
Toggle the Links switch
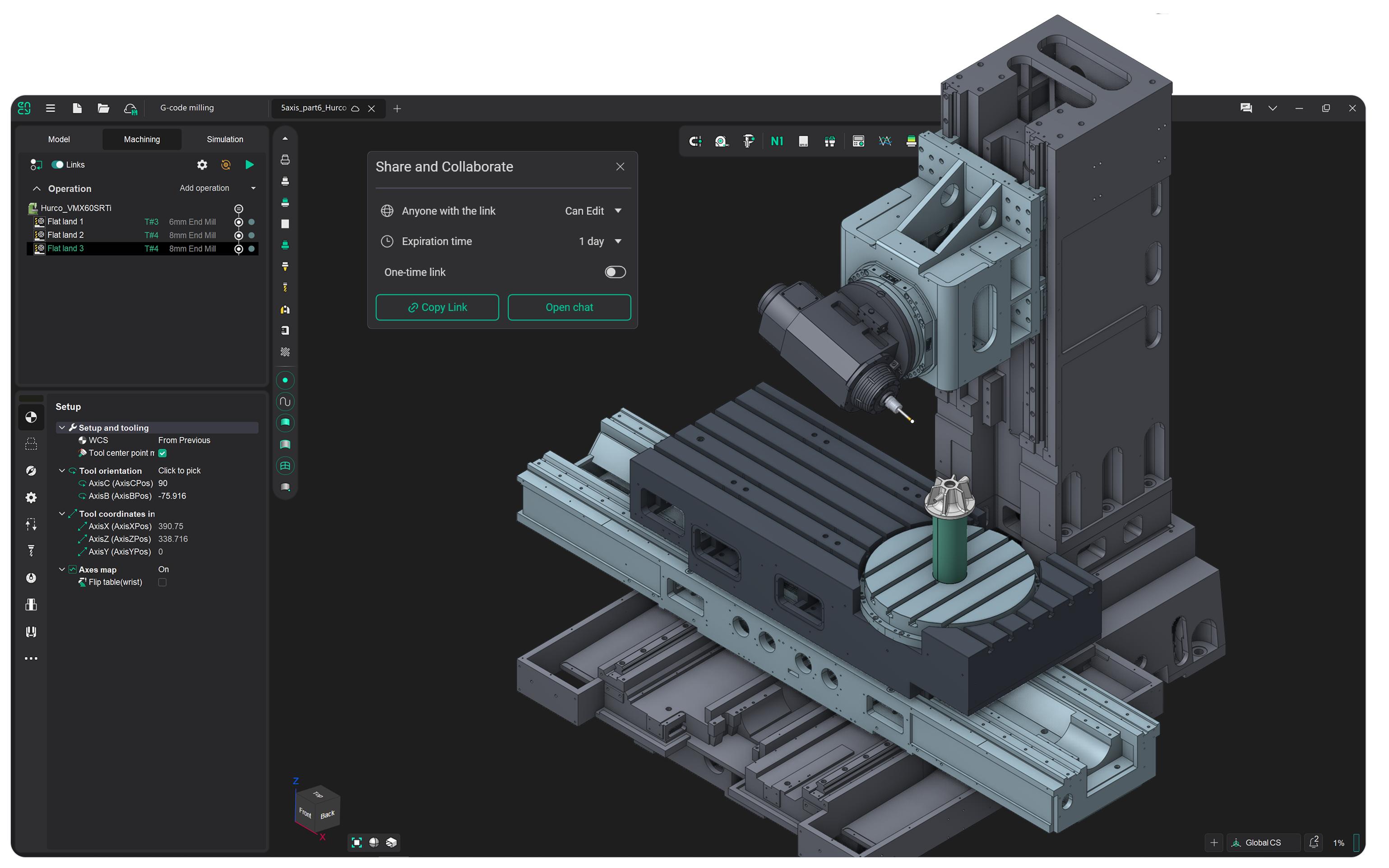tap(57, 165)
